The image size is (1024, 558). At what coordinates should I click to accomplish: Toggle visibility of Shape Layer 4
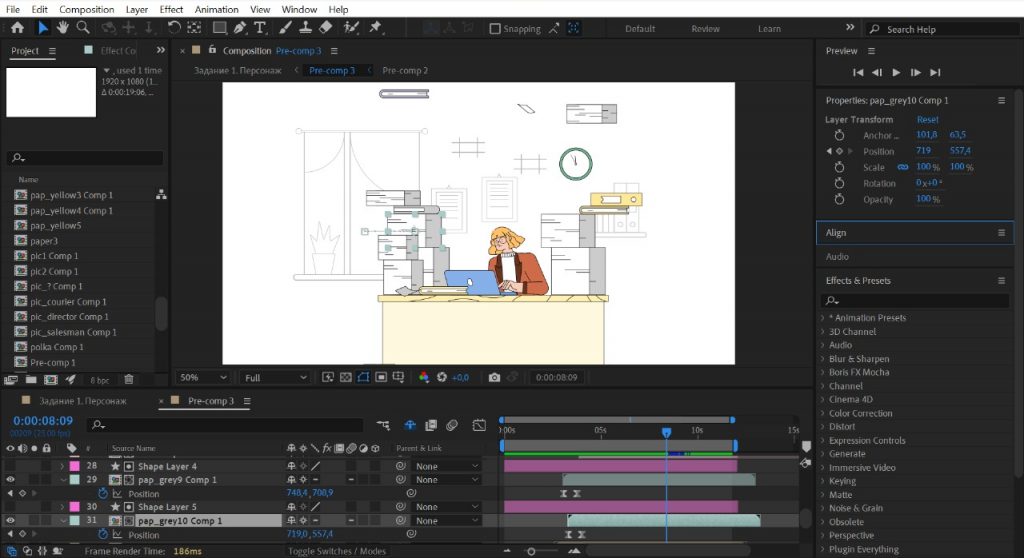(11, 466)
